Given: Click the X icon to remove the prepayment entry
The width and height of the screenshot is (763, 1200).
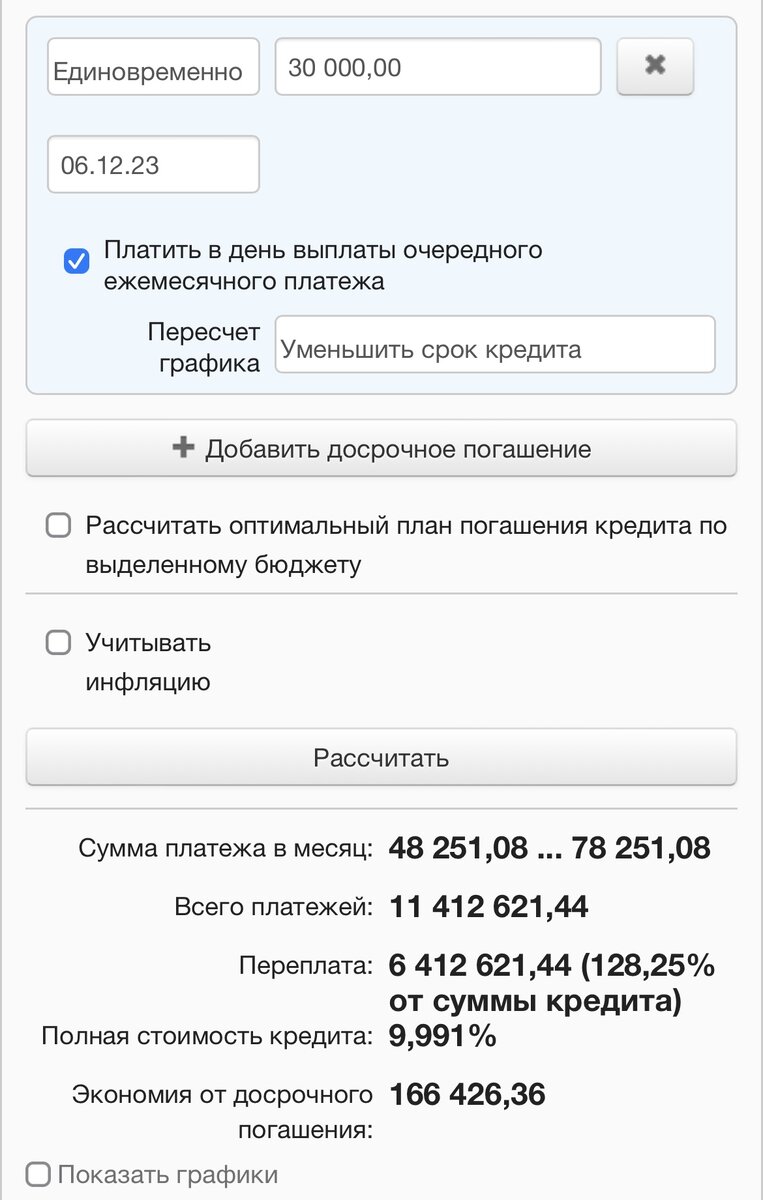Looking at the screenshot, I should click(x=654, y=67).
